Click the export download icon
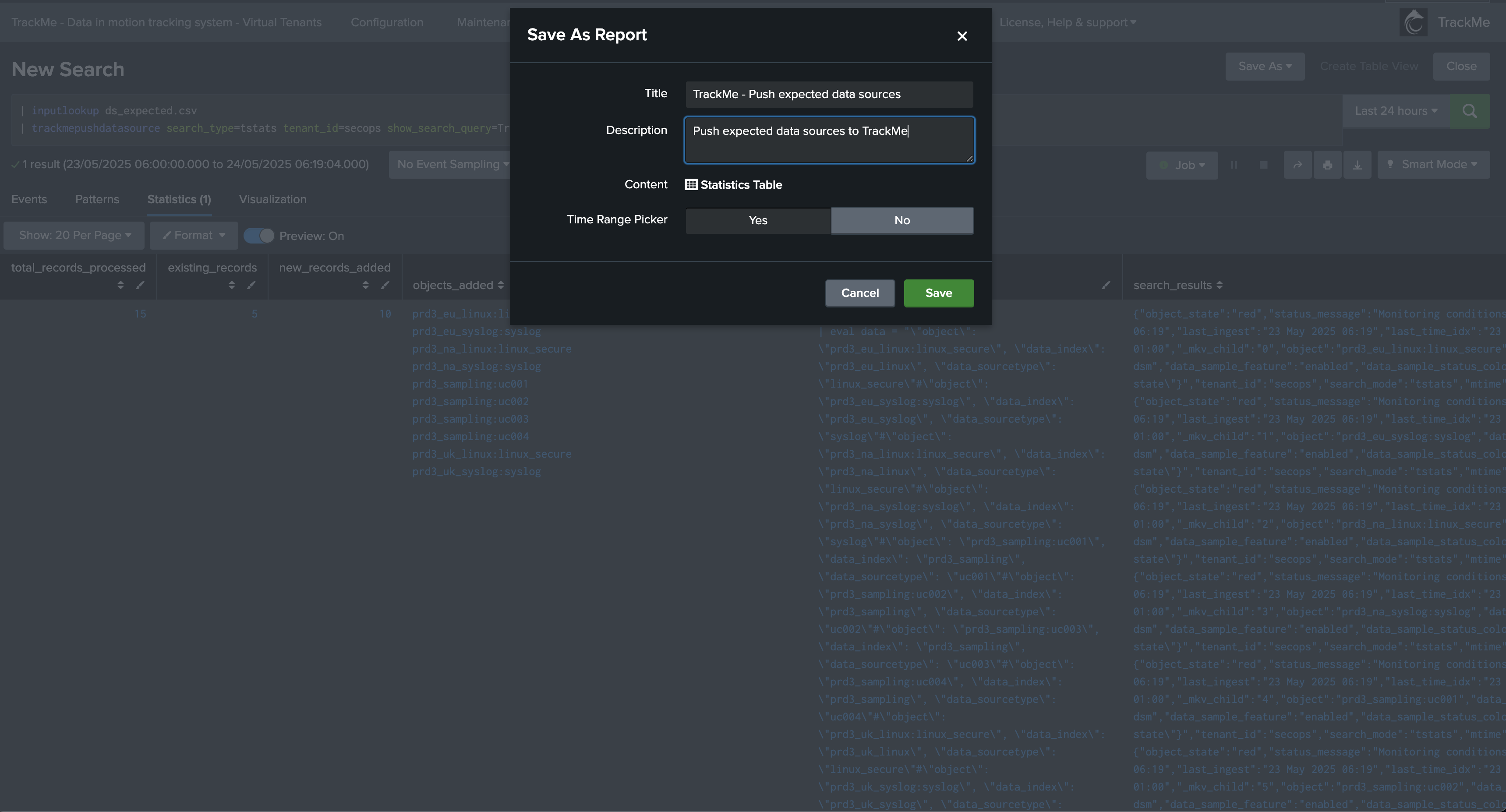The width and height of the screenshot is (1506, 812). (x=1357, y=165)
